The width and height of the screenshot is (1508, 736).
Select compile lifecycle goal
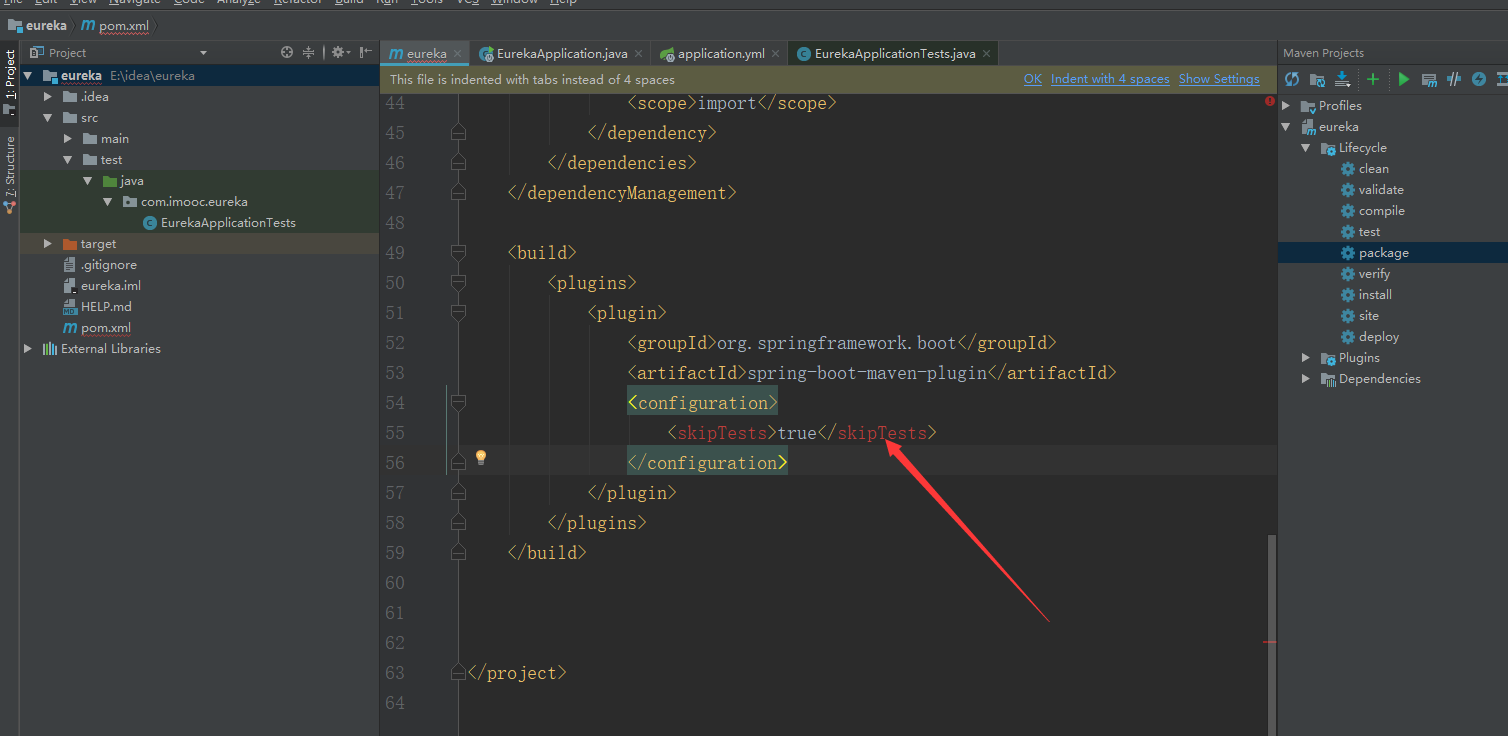tap(1381, 211)
